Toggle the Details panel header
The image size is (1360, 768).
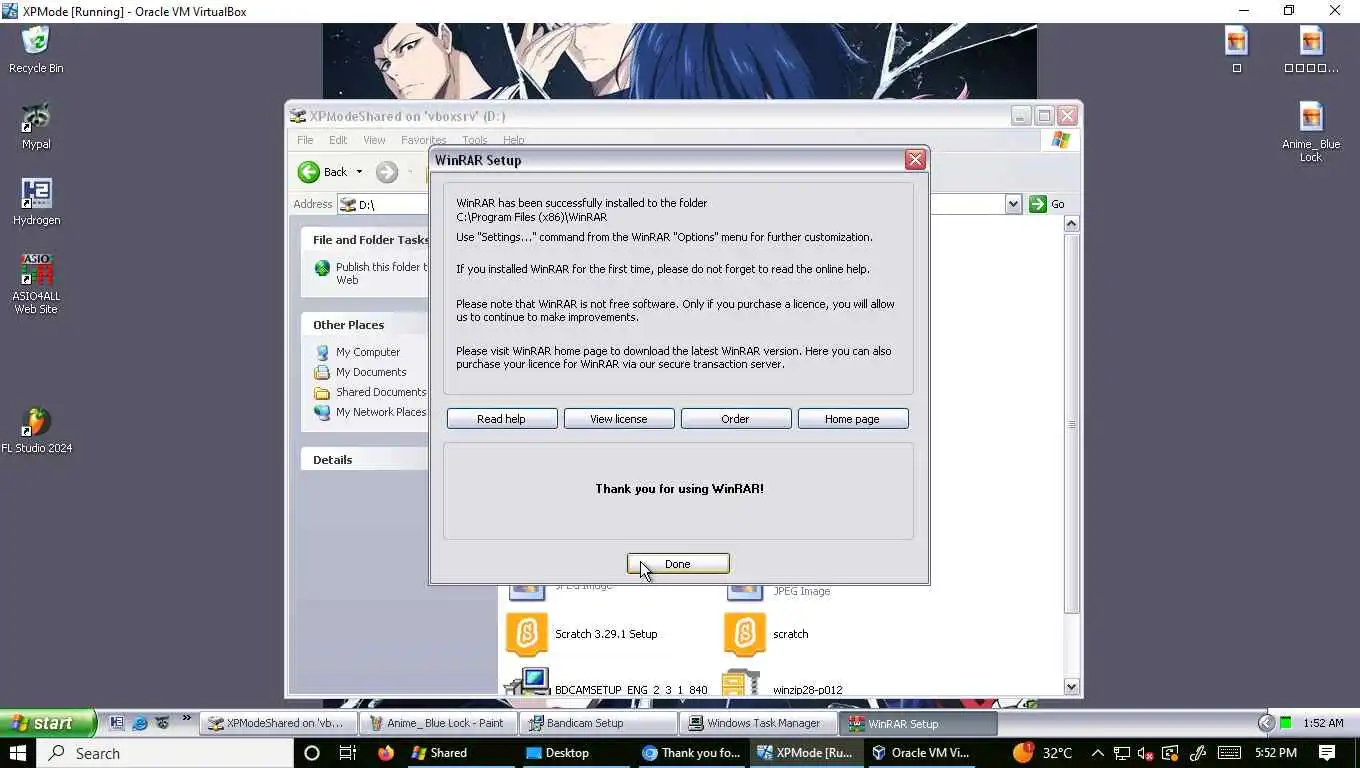364,460
